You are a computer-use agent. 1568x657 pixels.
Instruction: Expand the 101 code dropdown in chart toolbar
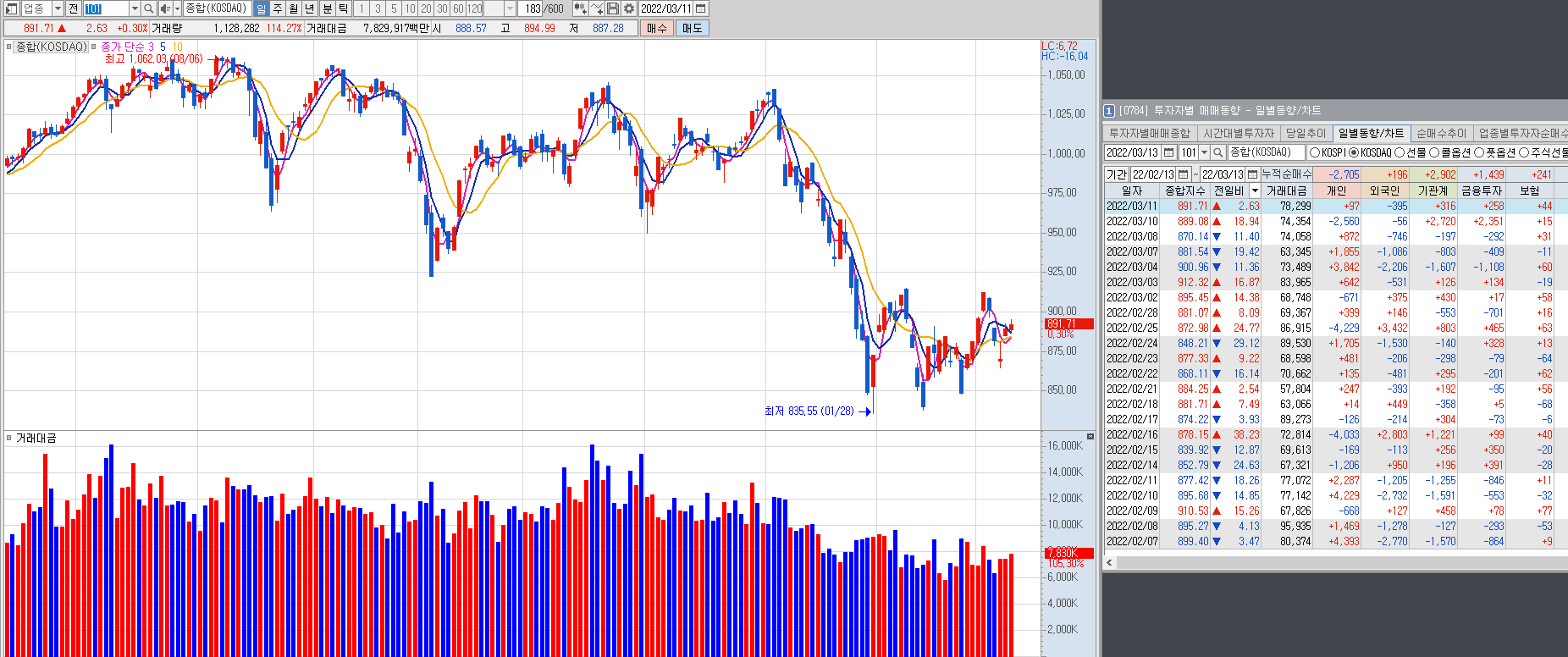pos(135,8)
